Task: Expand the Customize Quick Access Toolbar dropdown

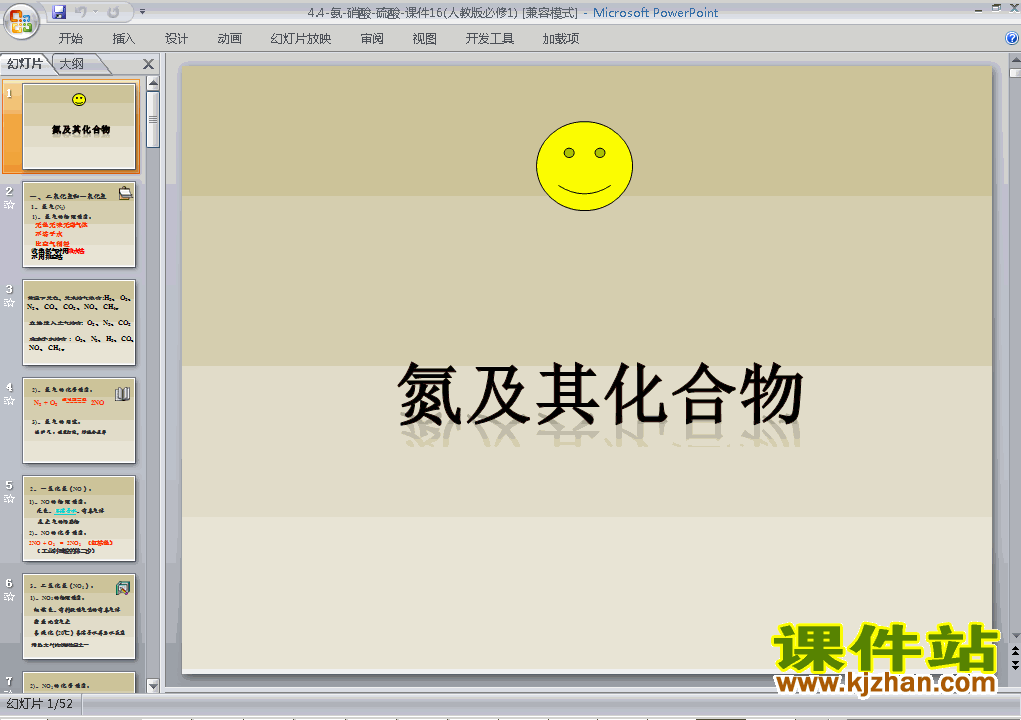Action: [143, 12]
